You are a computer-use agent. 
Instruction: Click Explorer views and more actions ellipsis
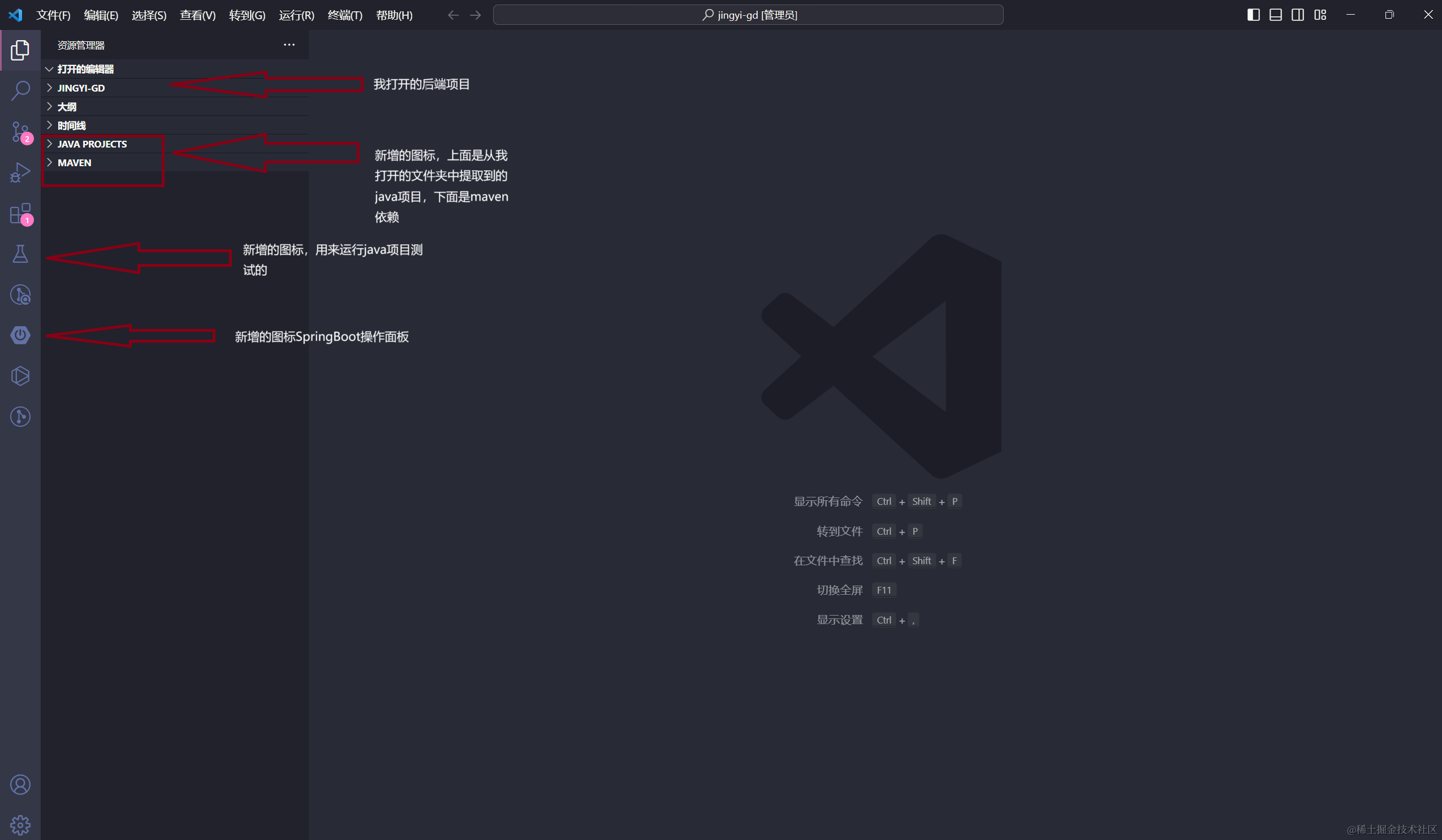tap(289, 45)
